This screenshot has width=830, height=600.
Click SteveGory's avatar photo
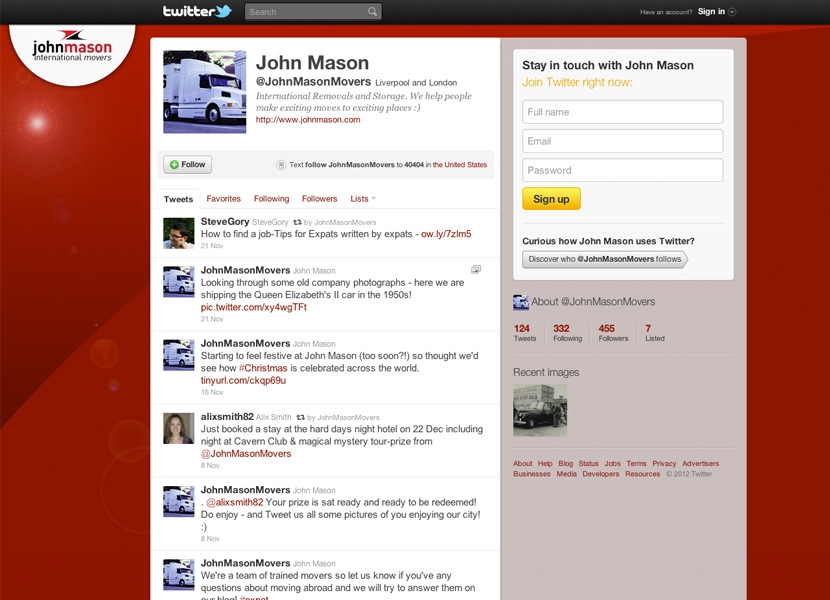[x=178, y=234]
